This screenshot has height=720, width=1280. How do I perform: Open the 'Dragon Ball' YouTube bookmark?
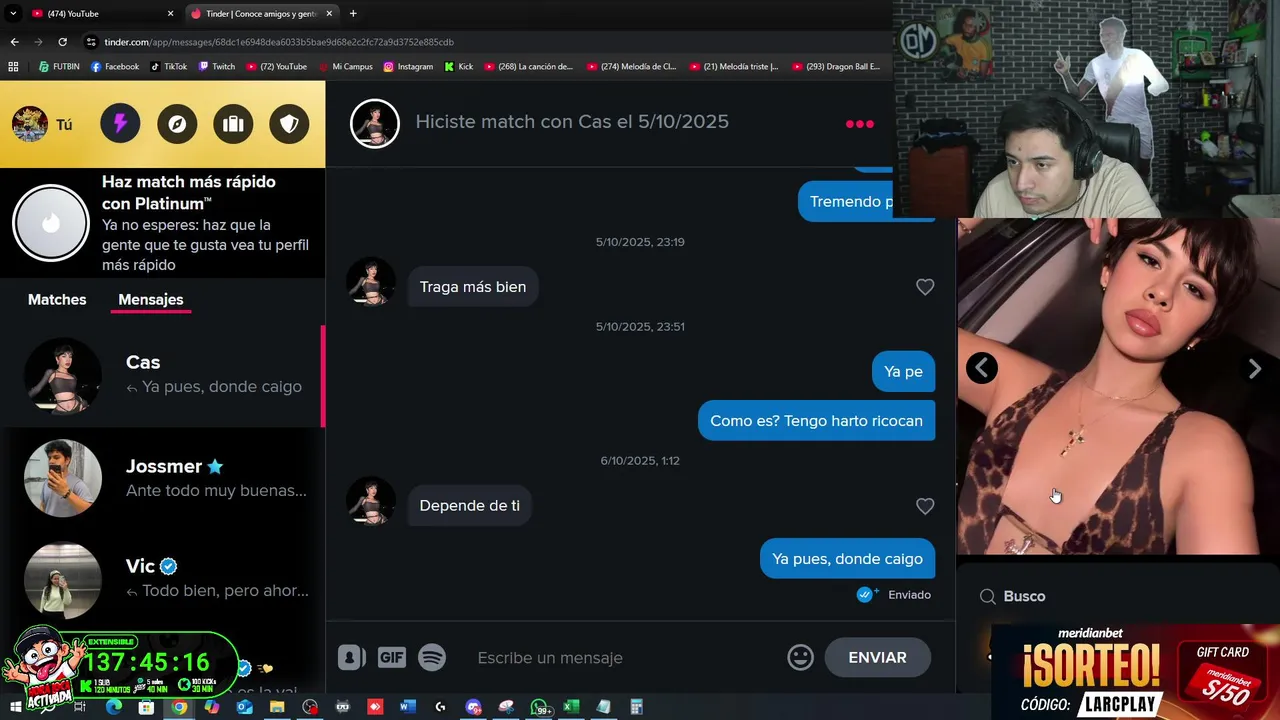coord(837,67)
